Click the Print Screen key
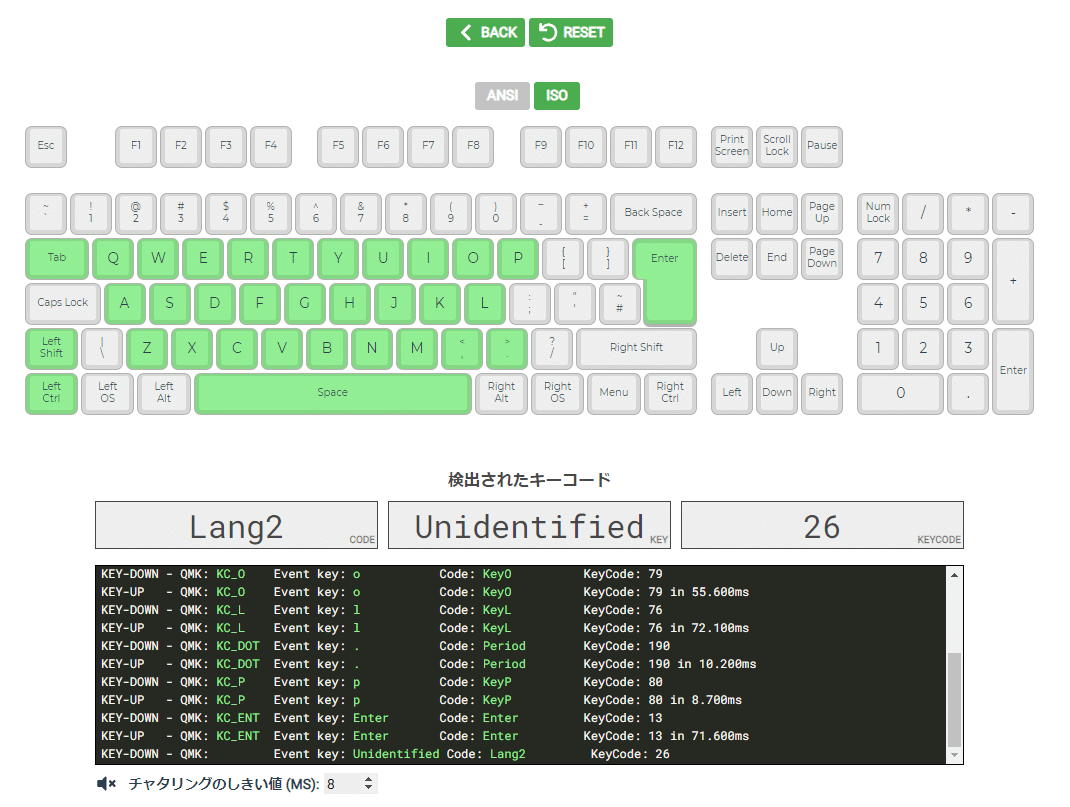 point(732,146)
